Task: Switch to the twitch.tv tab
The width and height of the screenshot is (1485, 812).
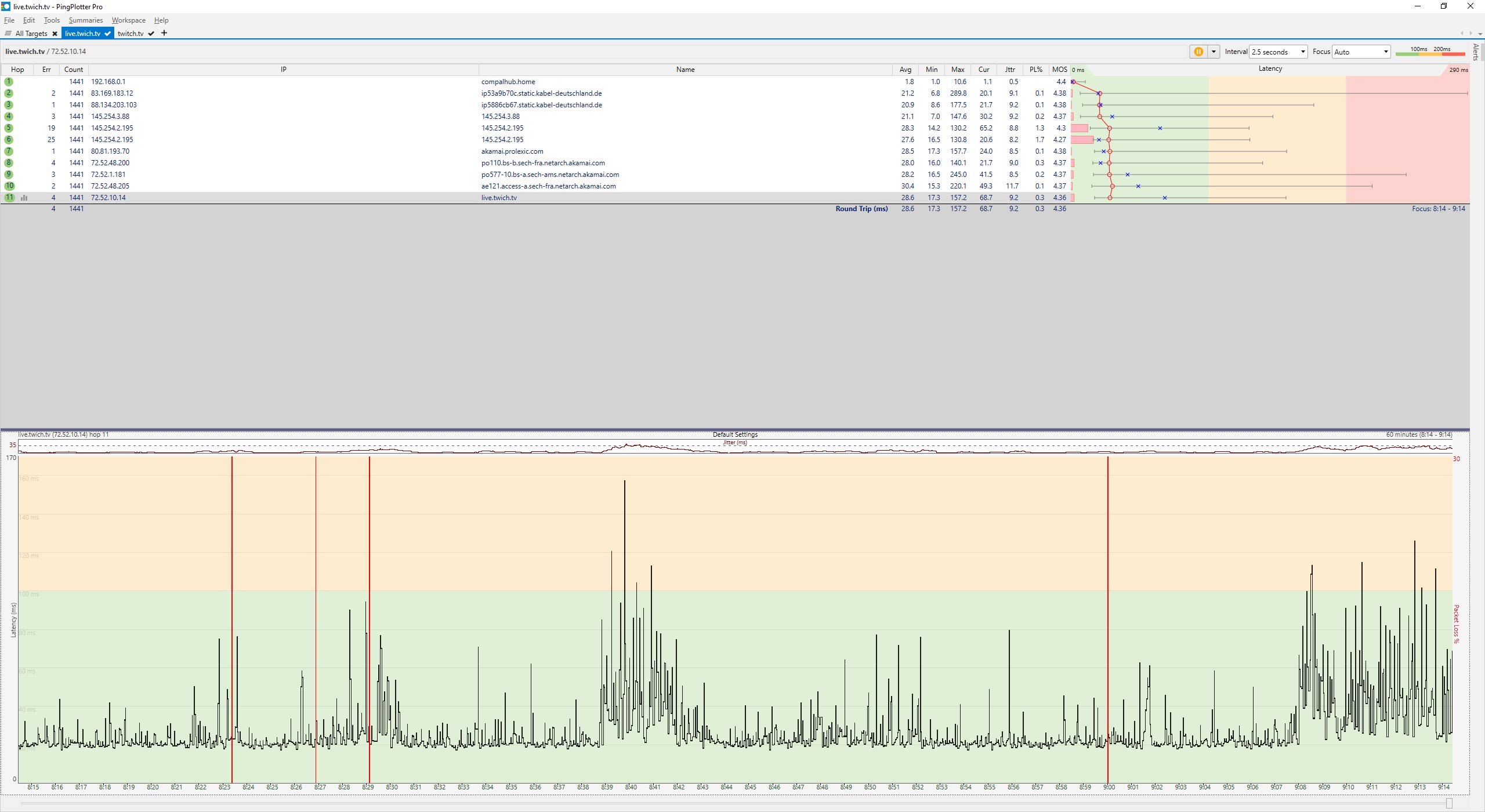Action: [x=131, y=34]
